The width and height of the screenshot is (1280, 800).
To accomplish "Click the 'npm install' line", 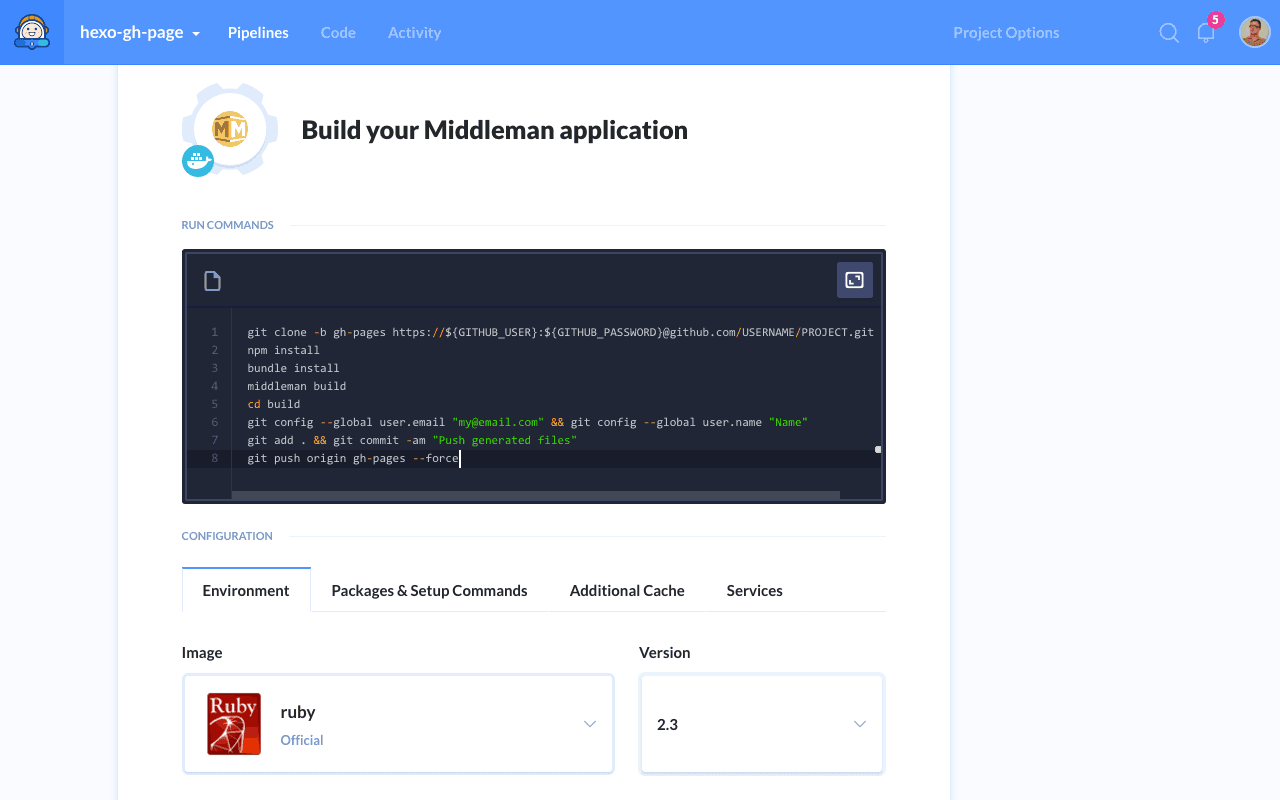I will click(283, 350).
